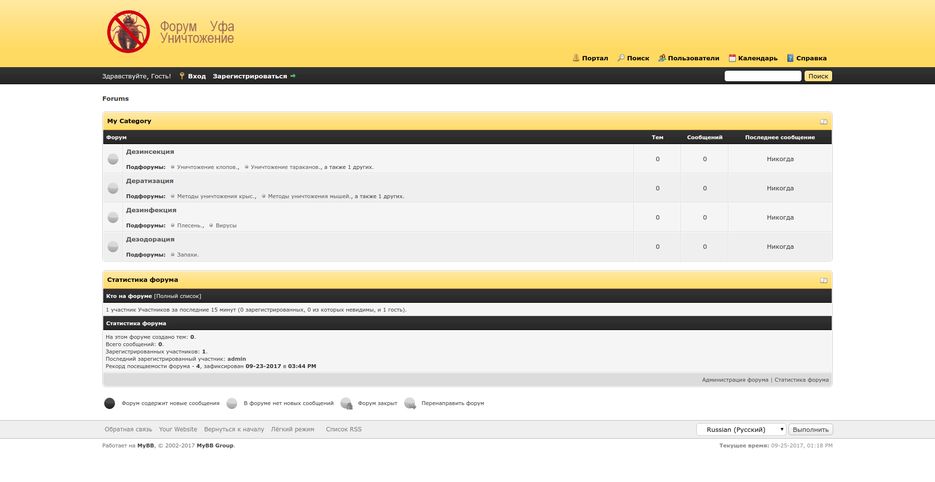Open Администрация форума link
Screen dimensions: 935x482
[735, 380]
